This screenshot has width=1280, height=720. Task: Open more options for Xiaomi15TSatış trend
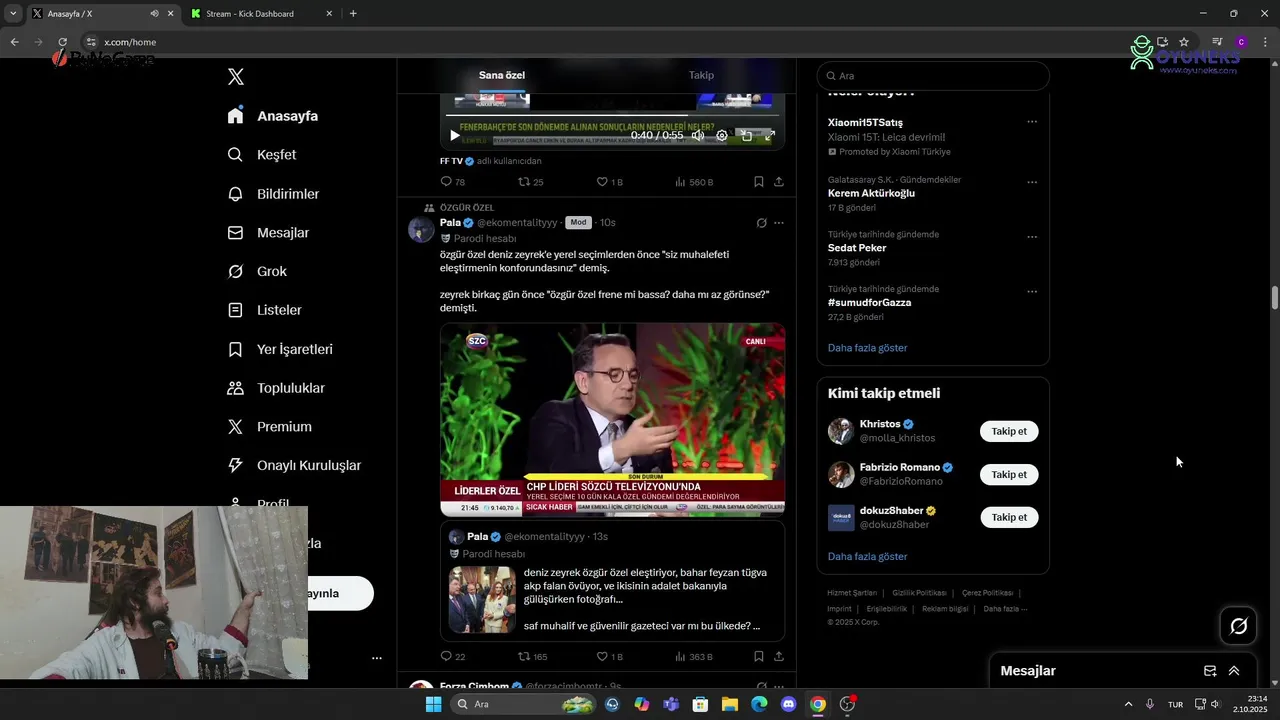point(1032,122)
